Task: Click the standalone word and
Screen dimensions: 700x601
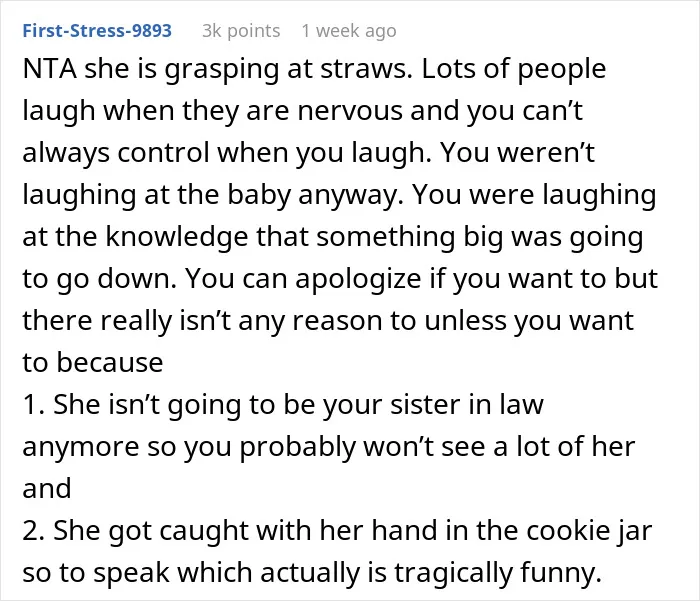Action: pyautogui.click(x=47, y=488)
